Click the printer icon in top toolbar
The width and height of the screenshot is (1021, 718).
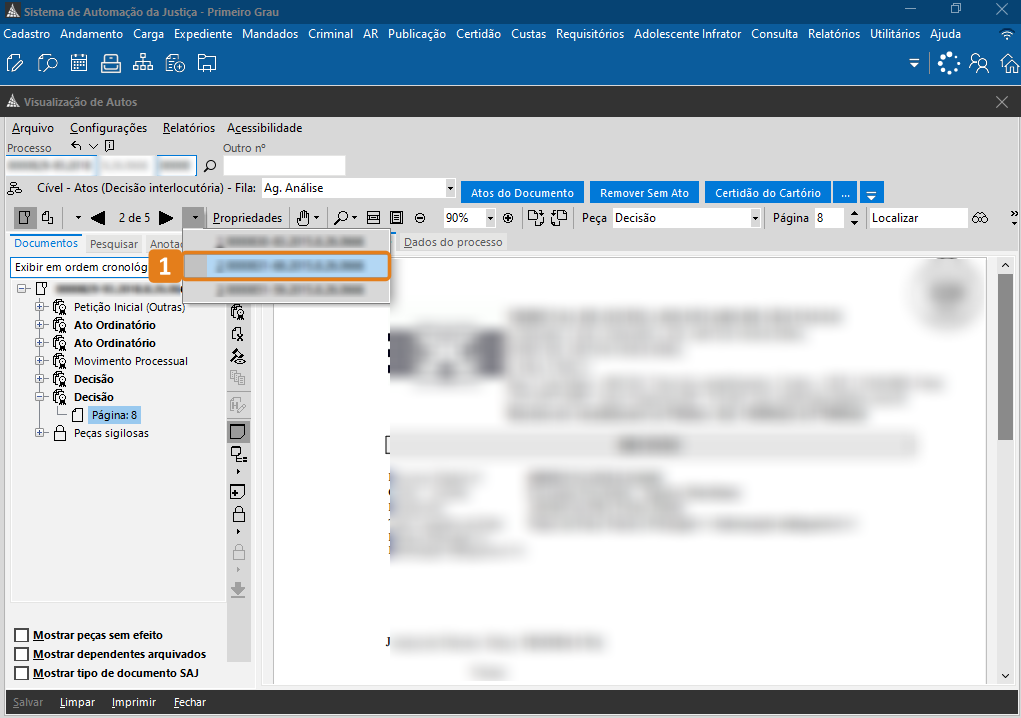(x=110, y=64)
